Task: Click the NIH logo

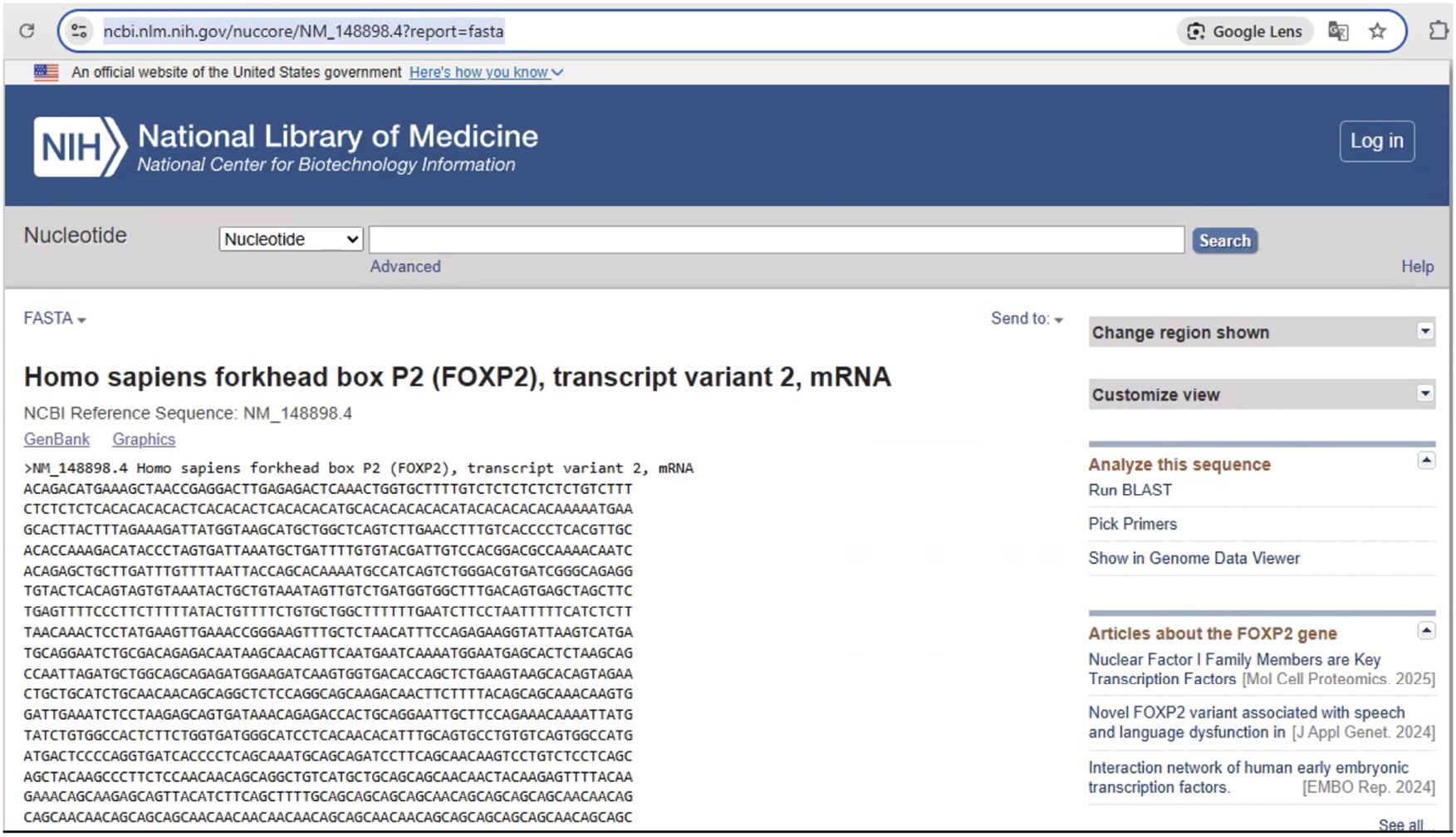Action: click(x=80, y=147)
